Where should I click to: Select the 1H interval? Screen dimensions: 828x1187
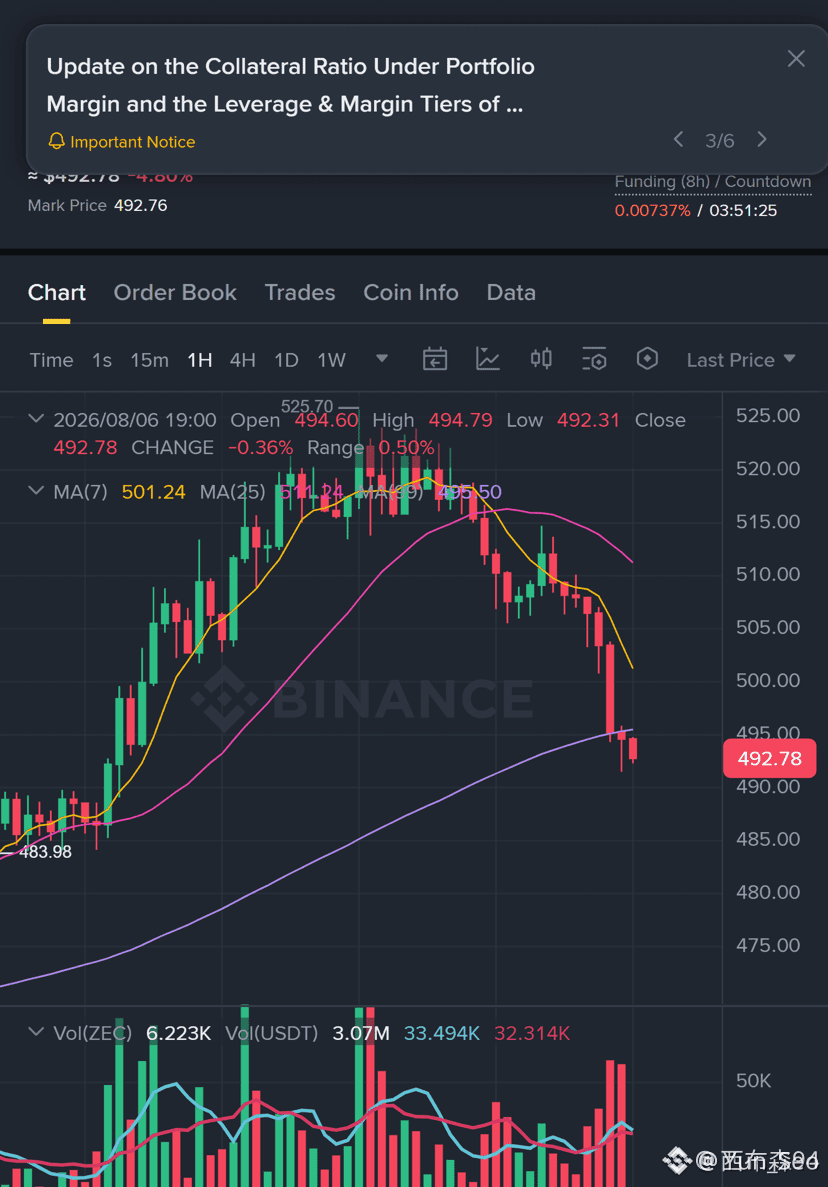pyautogui.click(x=200, y=360)
